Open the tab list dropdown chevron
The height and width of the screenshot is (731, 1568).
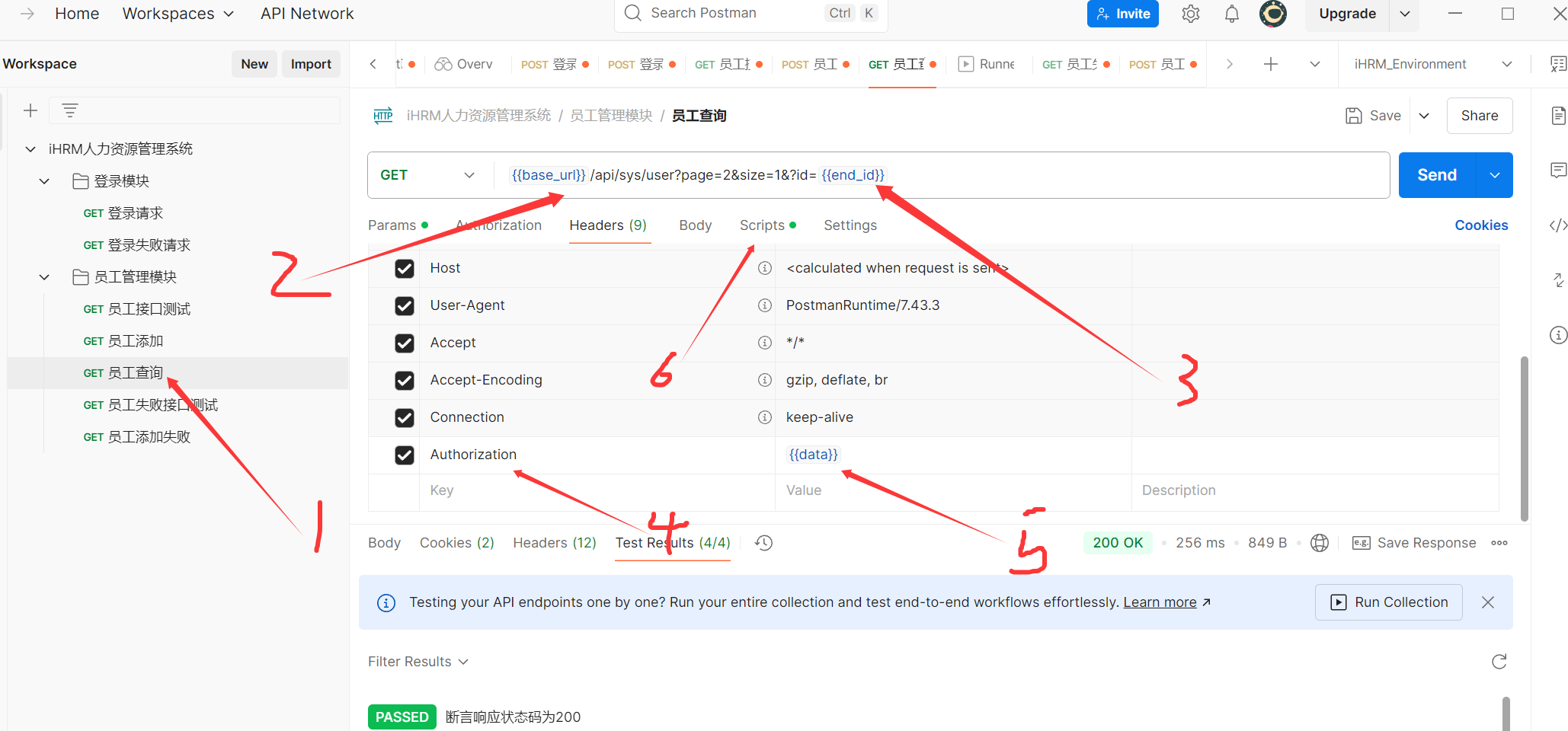tap(1315, 64)
